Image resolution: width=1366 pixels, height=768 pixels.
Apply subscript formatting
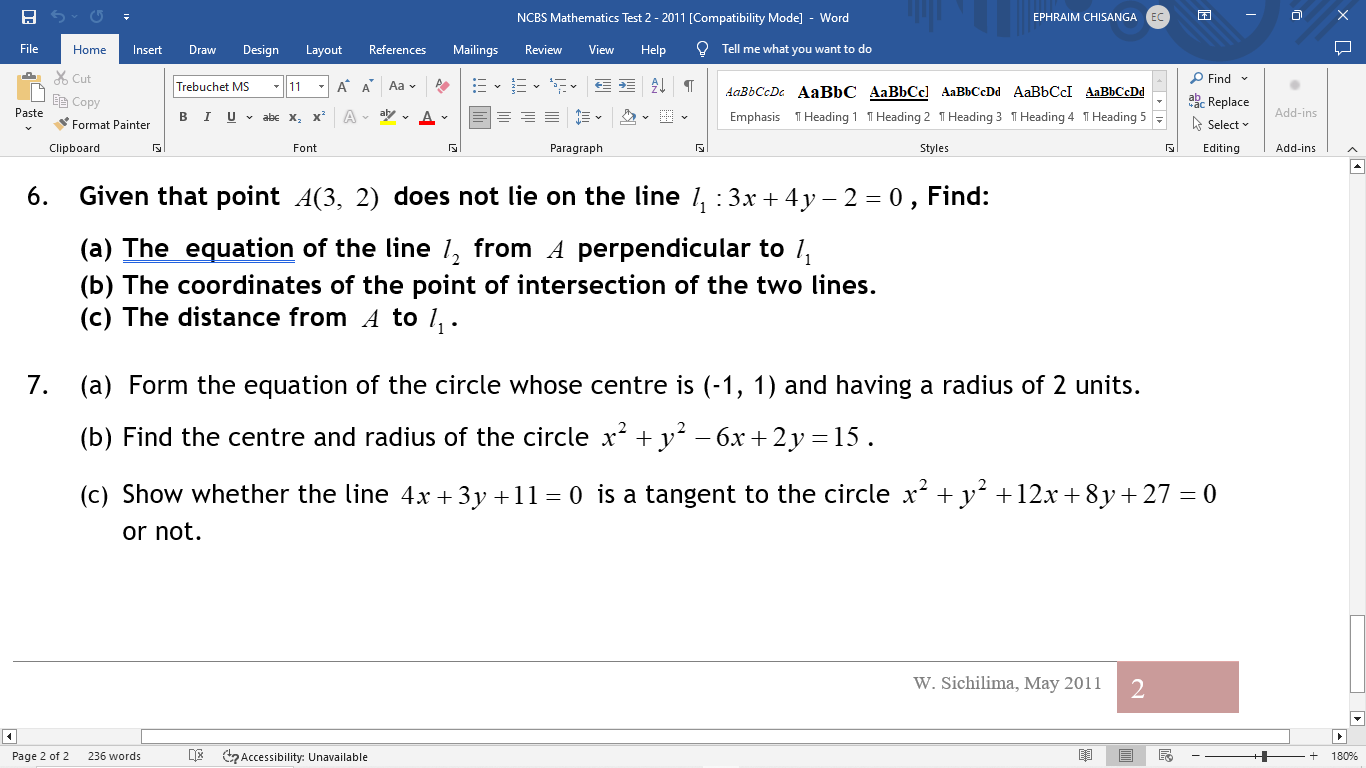(296, 117)
